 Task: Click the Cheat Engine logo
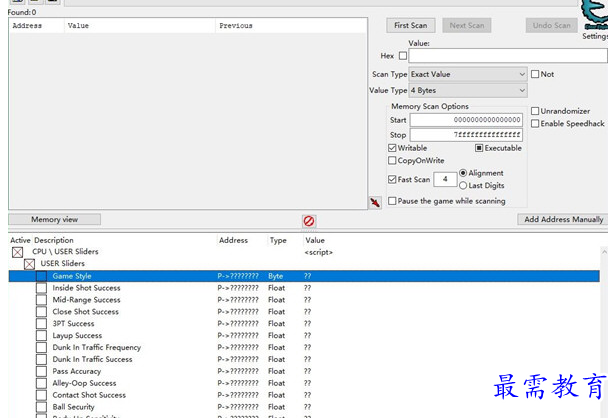(x=595, y=14)
